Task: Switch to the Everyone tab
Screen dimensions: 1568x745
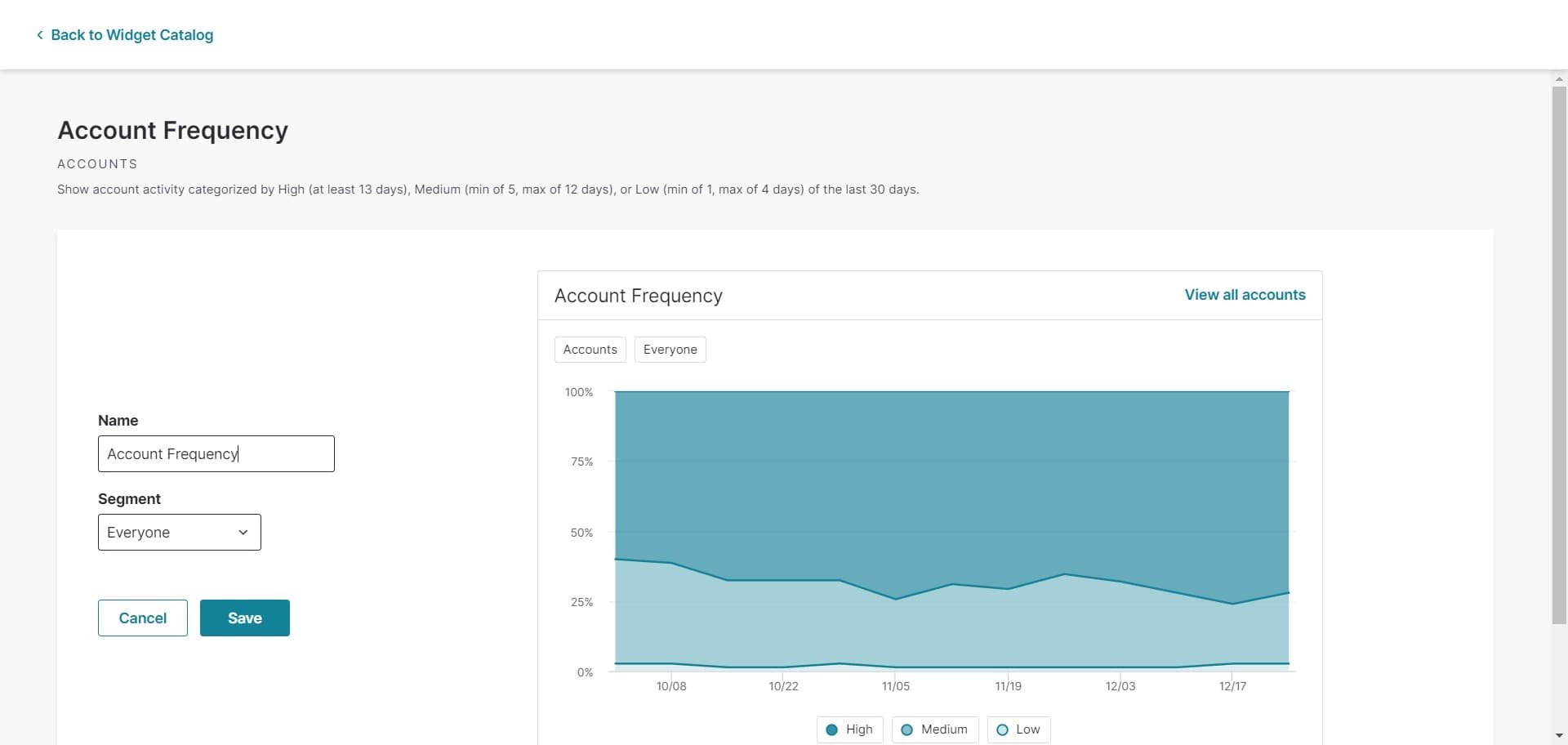Action: click(x=670, y=349)
